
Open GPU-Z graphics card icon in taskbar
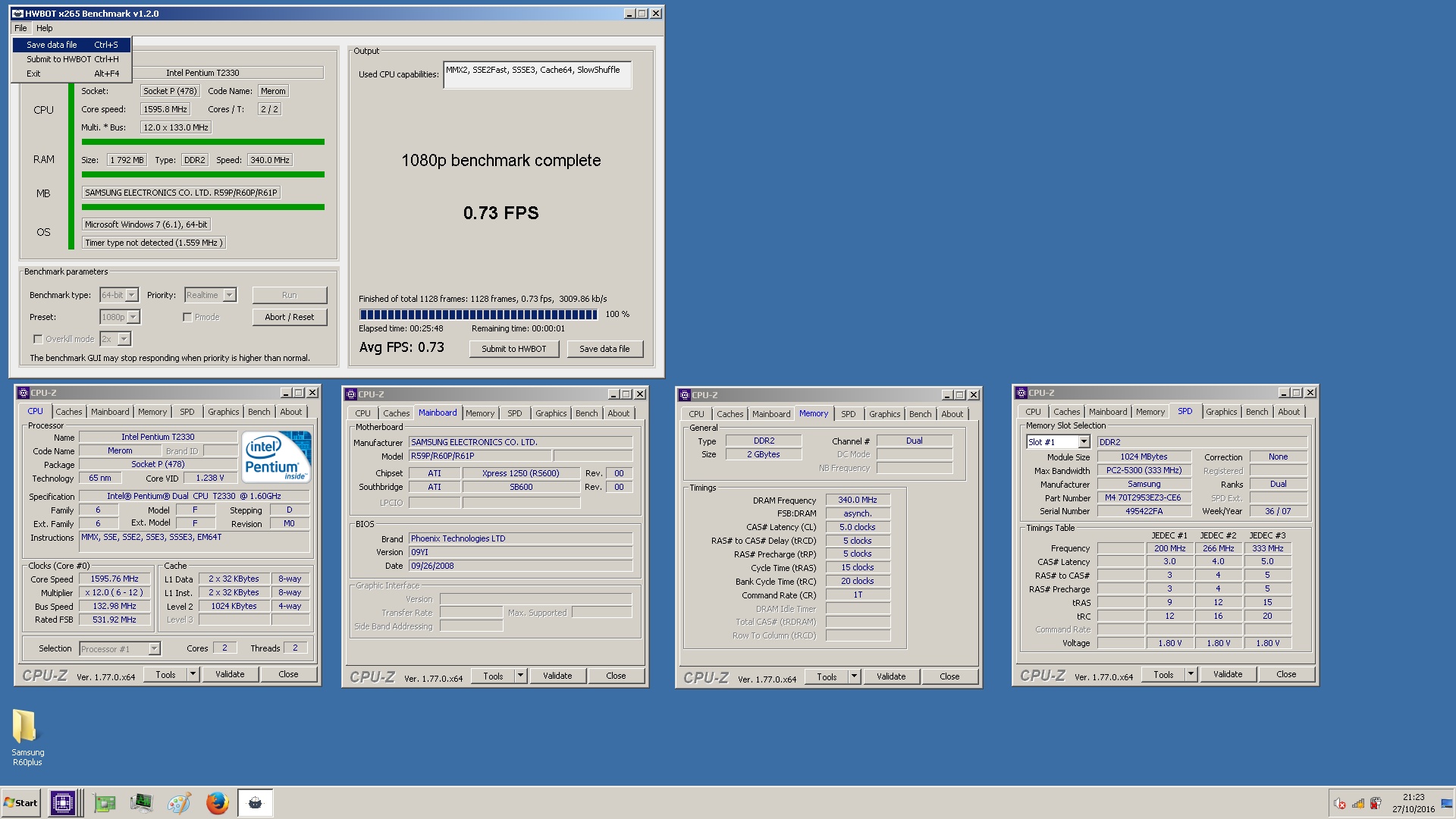(105, 802)
